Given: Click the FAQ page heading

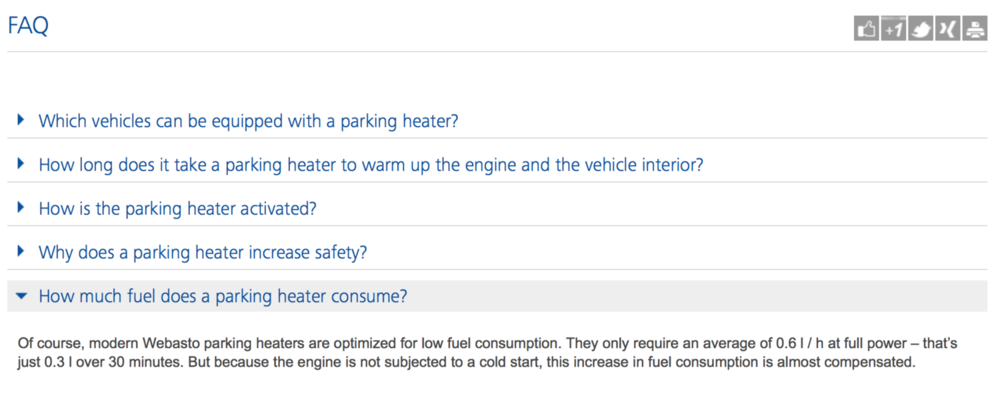Looking at the screenshot, I should point(28,27).
